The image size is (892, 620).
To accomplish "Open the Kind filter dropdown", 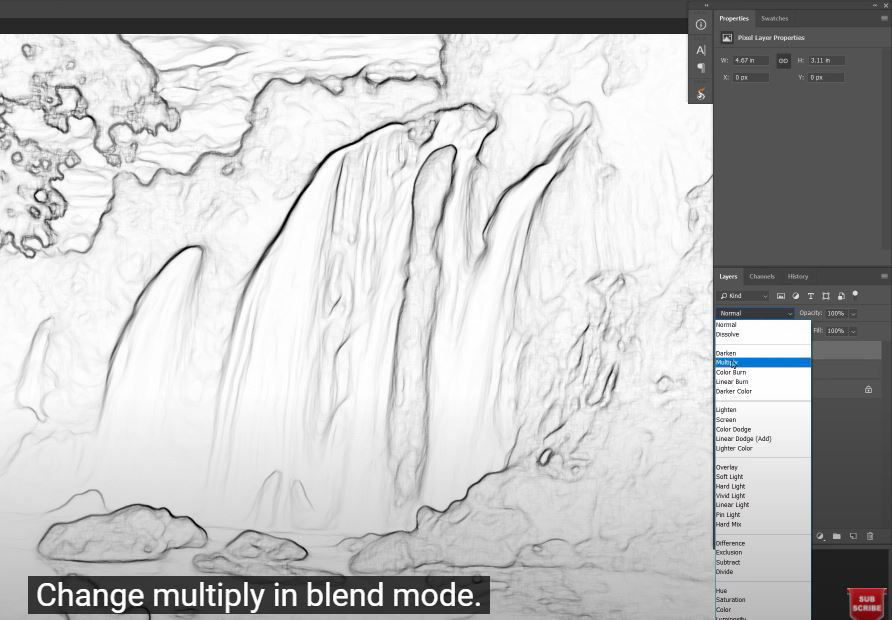I will point(743,296).
